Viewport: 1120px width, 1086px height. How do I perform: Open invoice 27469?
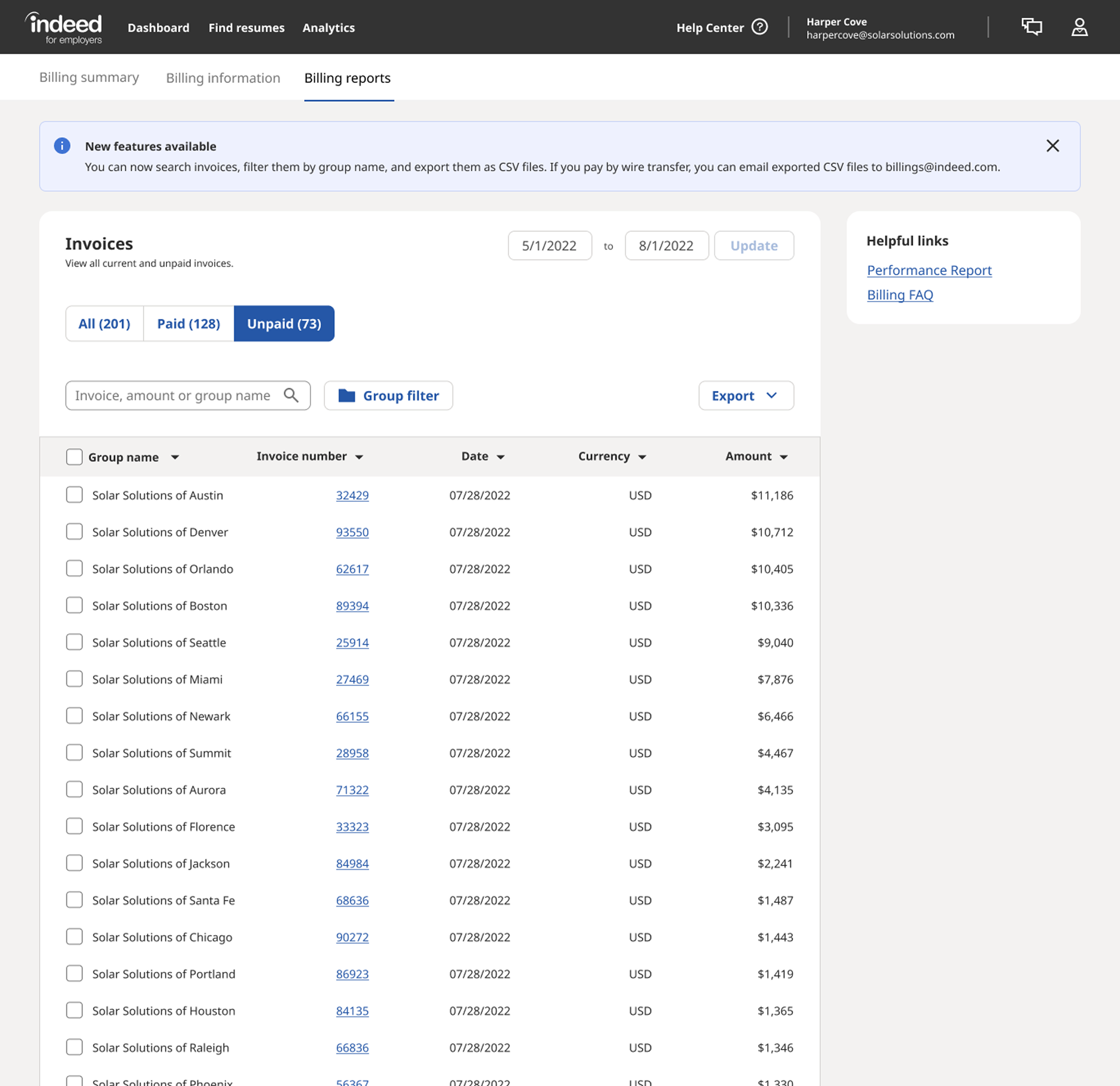(x=352, y=679)
